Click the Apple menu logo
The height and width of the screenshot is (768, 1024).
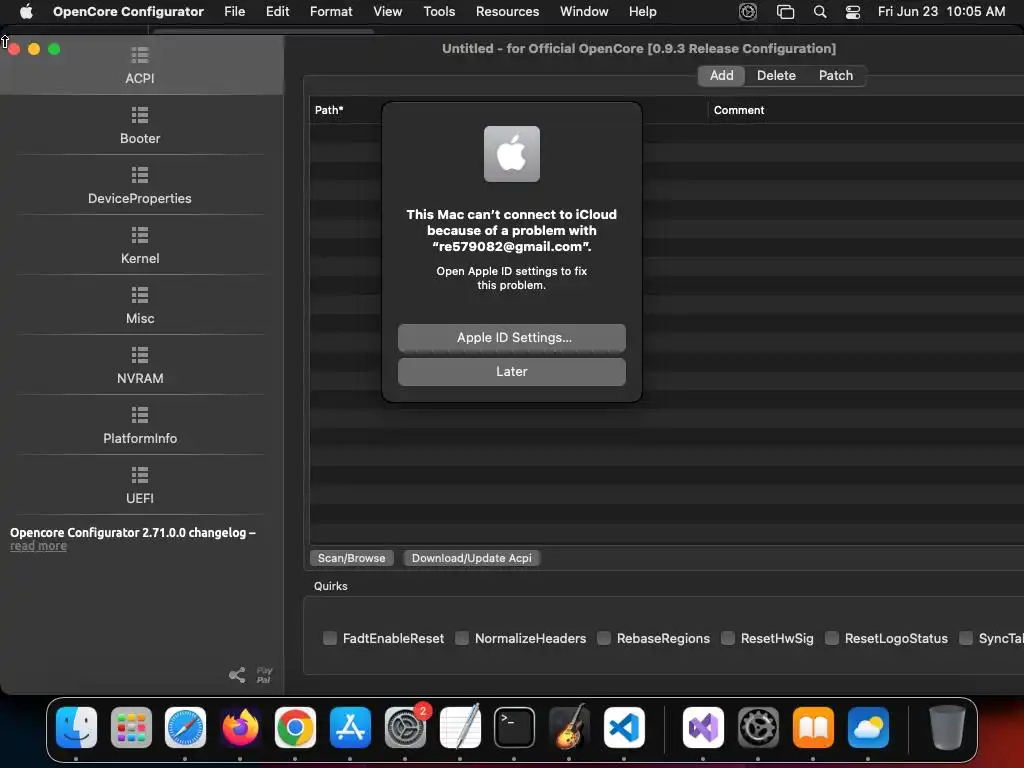tap(26, 11)
